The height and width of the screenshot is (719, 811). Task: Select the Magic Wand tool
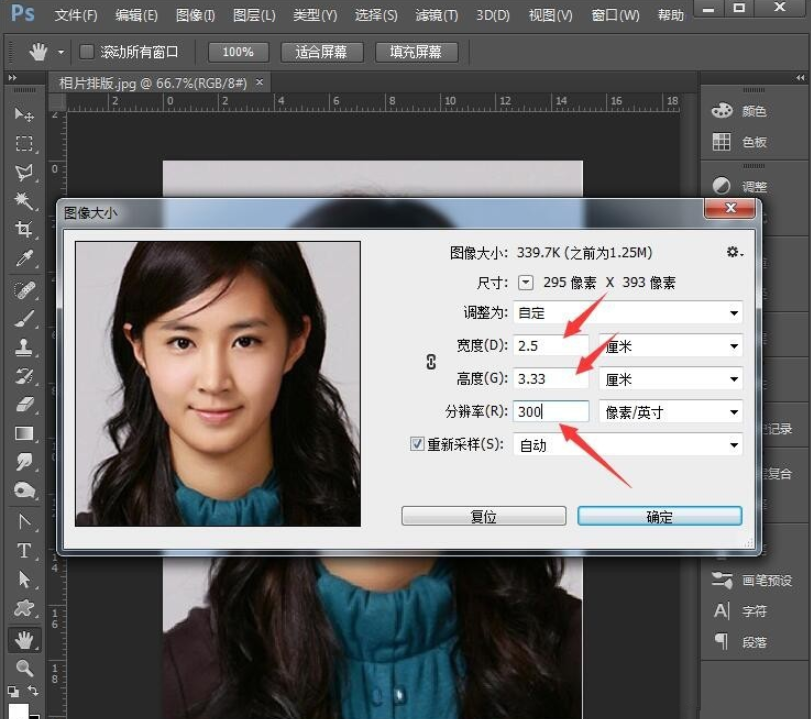click(24, 200)
